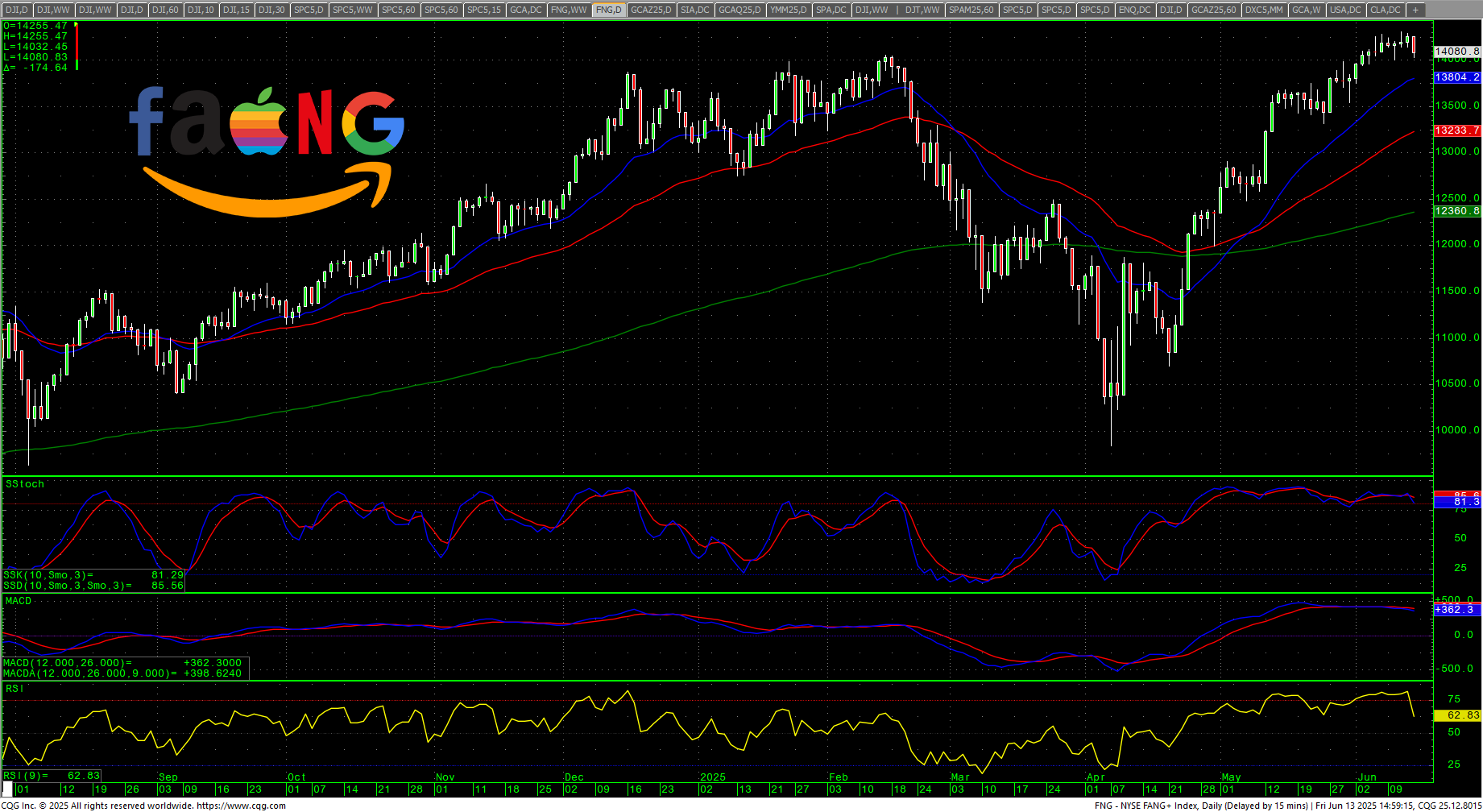The height and width of the screenshot is (812, 1483).
Task: Click the SStoch indicator label
Action: tap(25, 484)
